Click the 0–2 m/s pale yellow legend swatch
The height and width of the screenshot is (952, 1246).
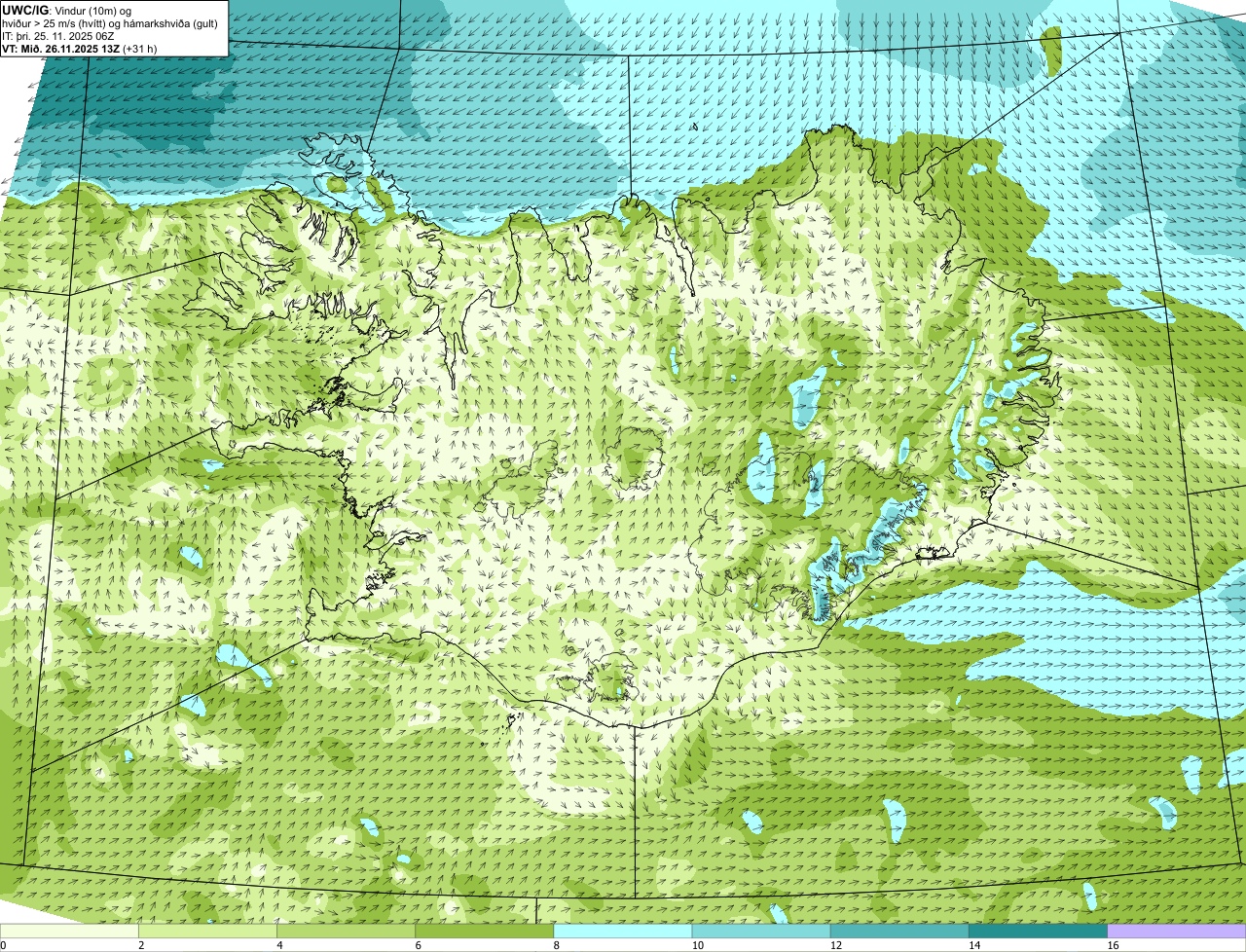(70, 931)
